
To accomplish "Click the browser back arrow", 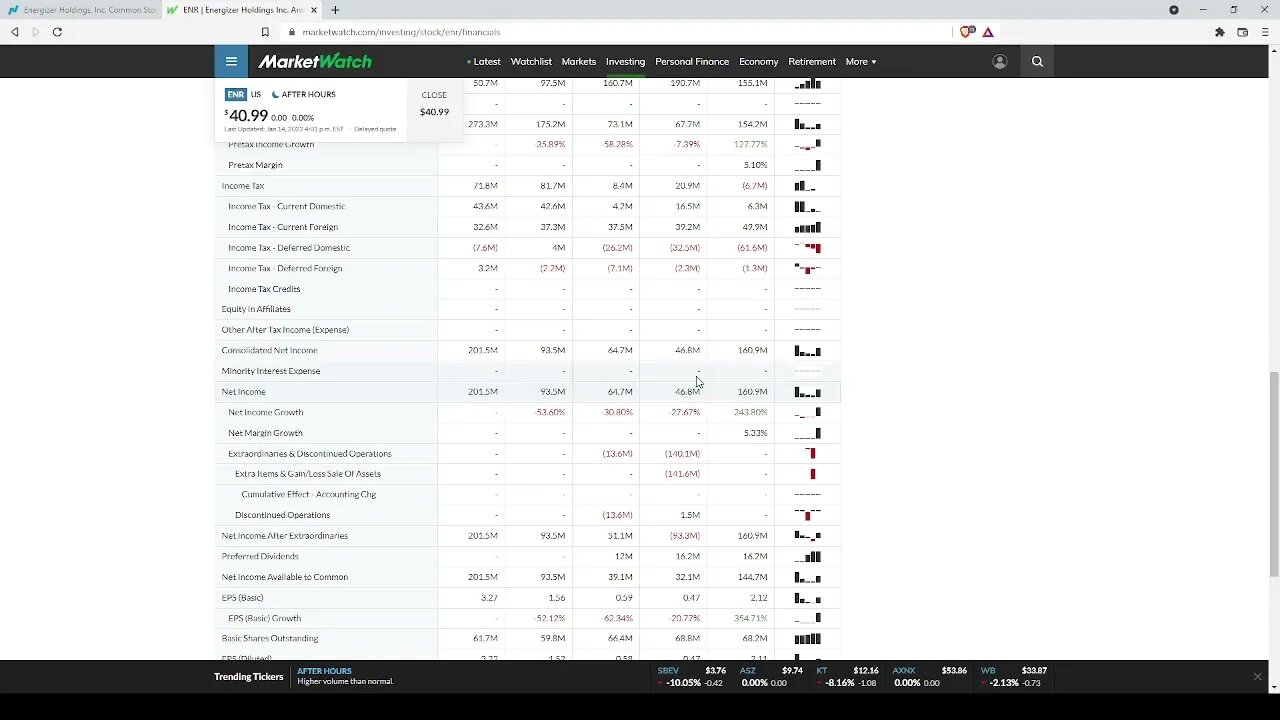I will pyautogui.click(x=15, y=32).
